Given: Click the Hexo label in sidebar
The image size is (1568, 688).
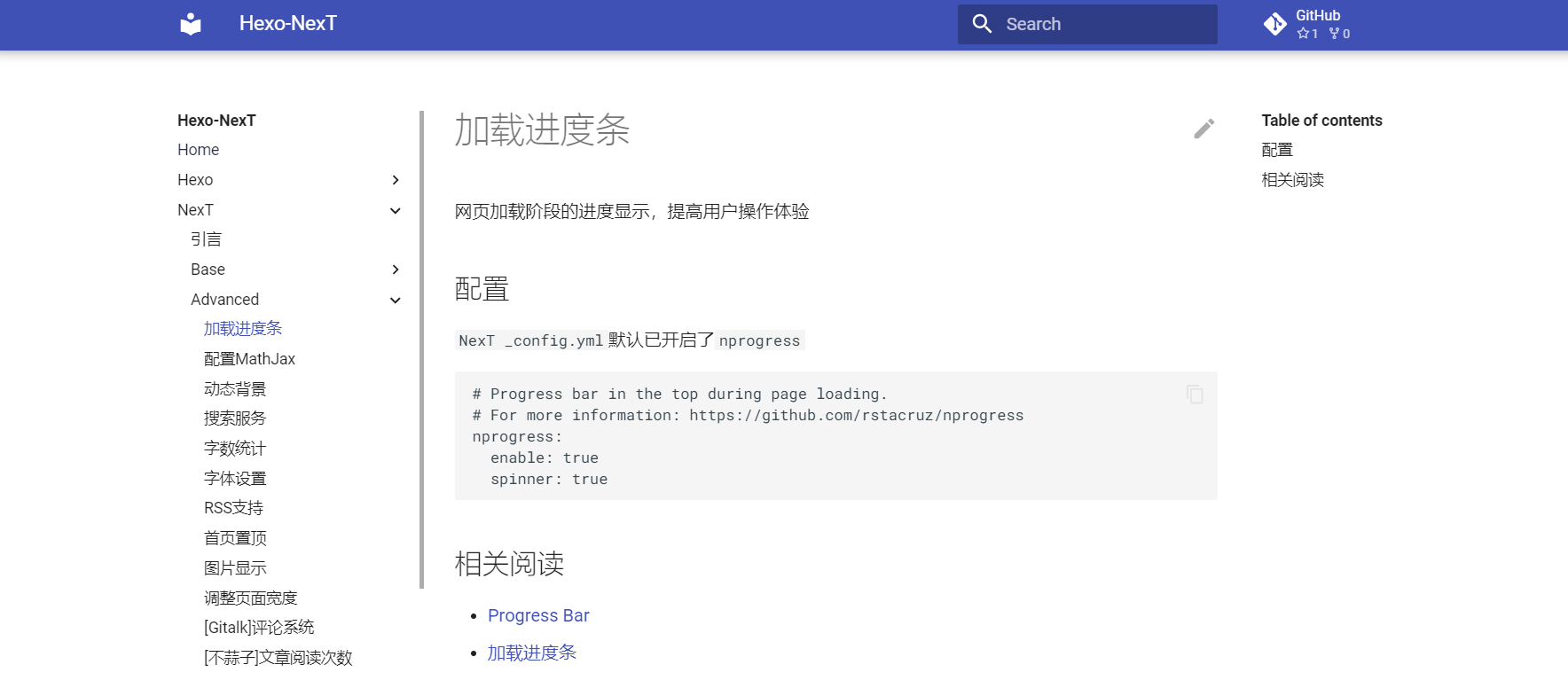Looking at the screenshot, I should click(195, 180).
